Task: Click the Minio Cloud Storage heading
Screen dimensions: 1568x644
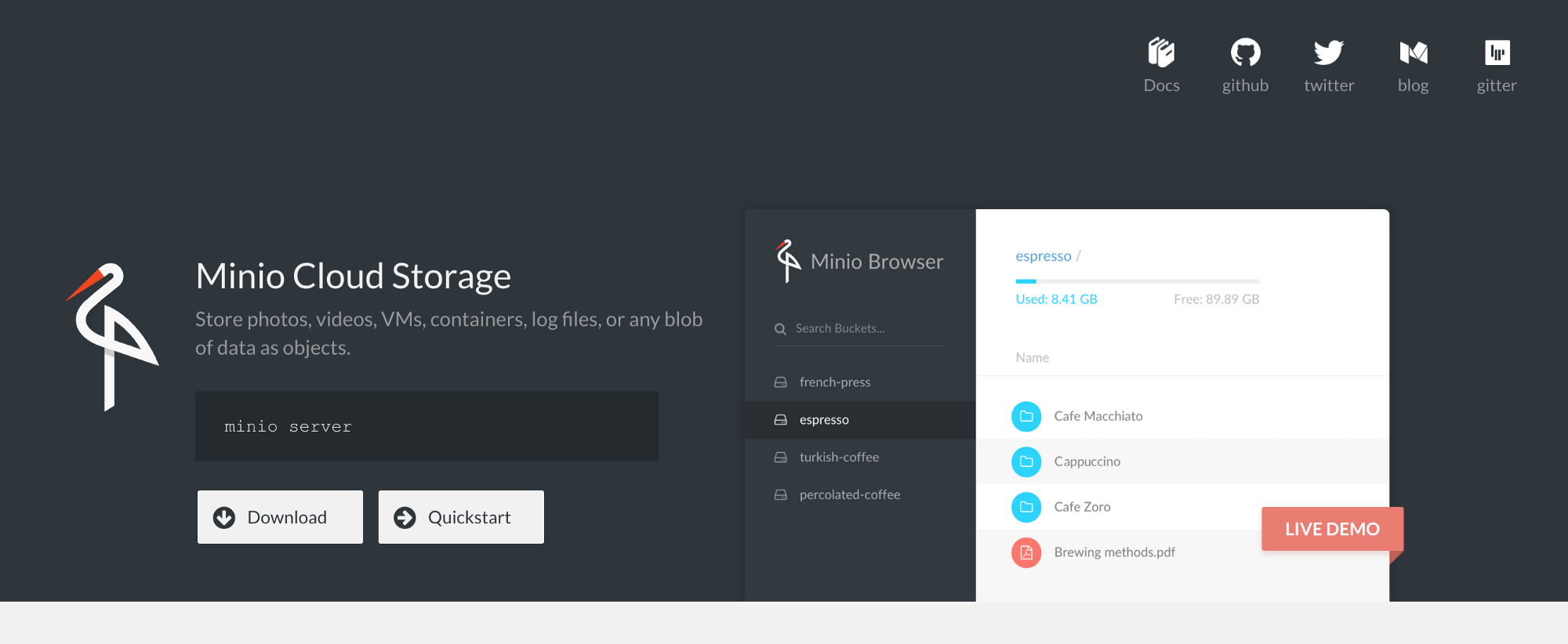Action: pos(353,276)
